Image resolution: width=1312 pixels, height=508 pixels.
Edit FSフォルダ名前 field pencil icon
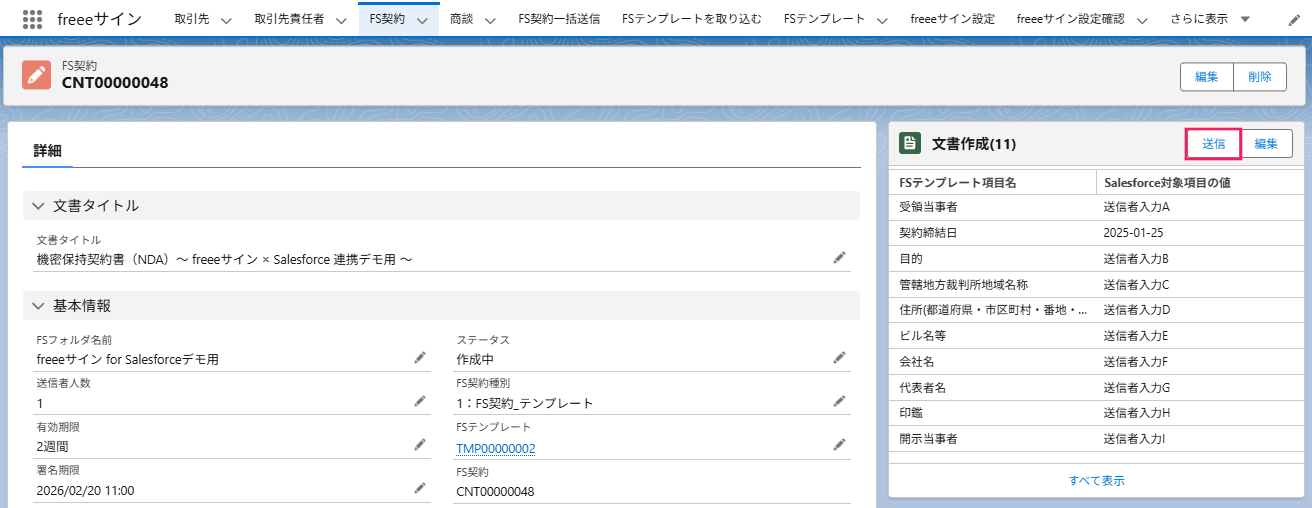click(420, 357)
